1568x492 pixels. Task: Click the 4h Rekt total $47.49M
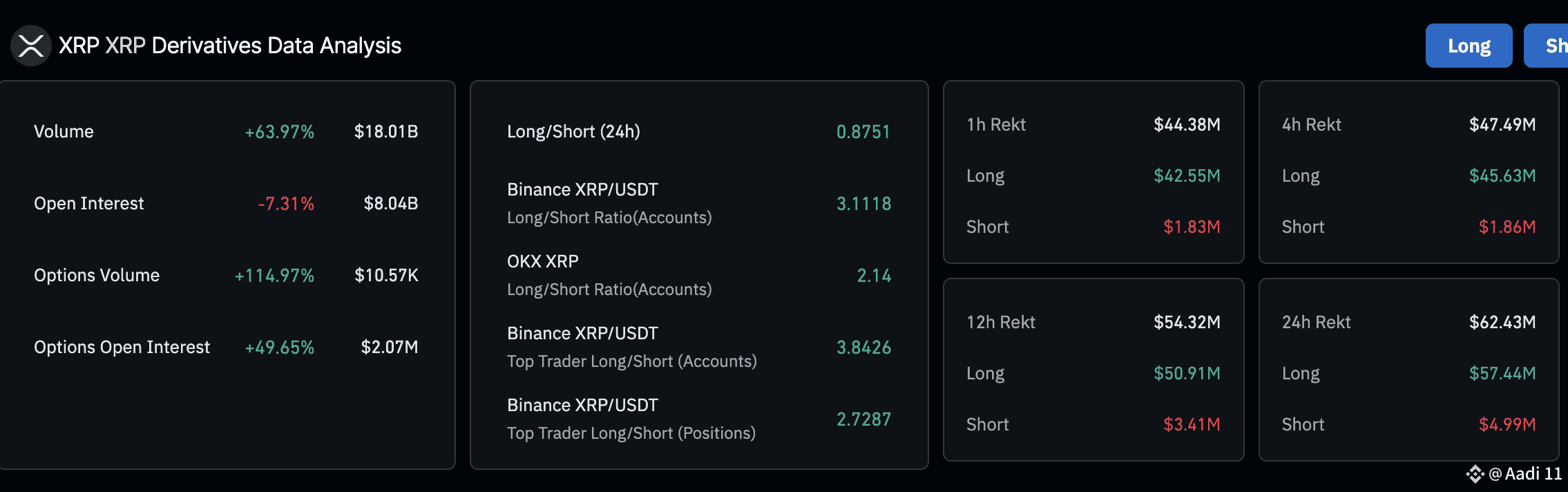point(1502,124)
